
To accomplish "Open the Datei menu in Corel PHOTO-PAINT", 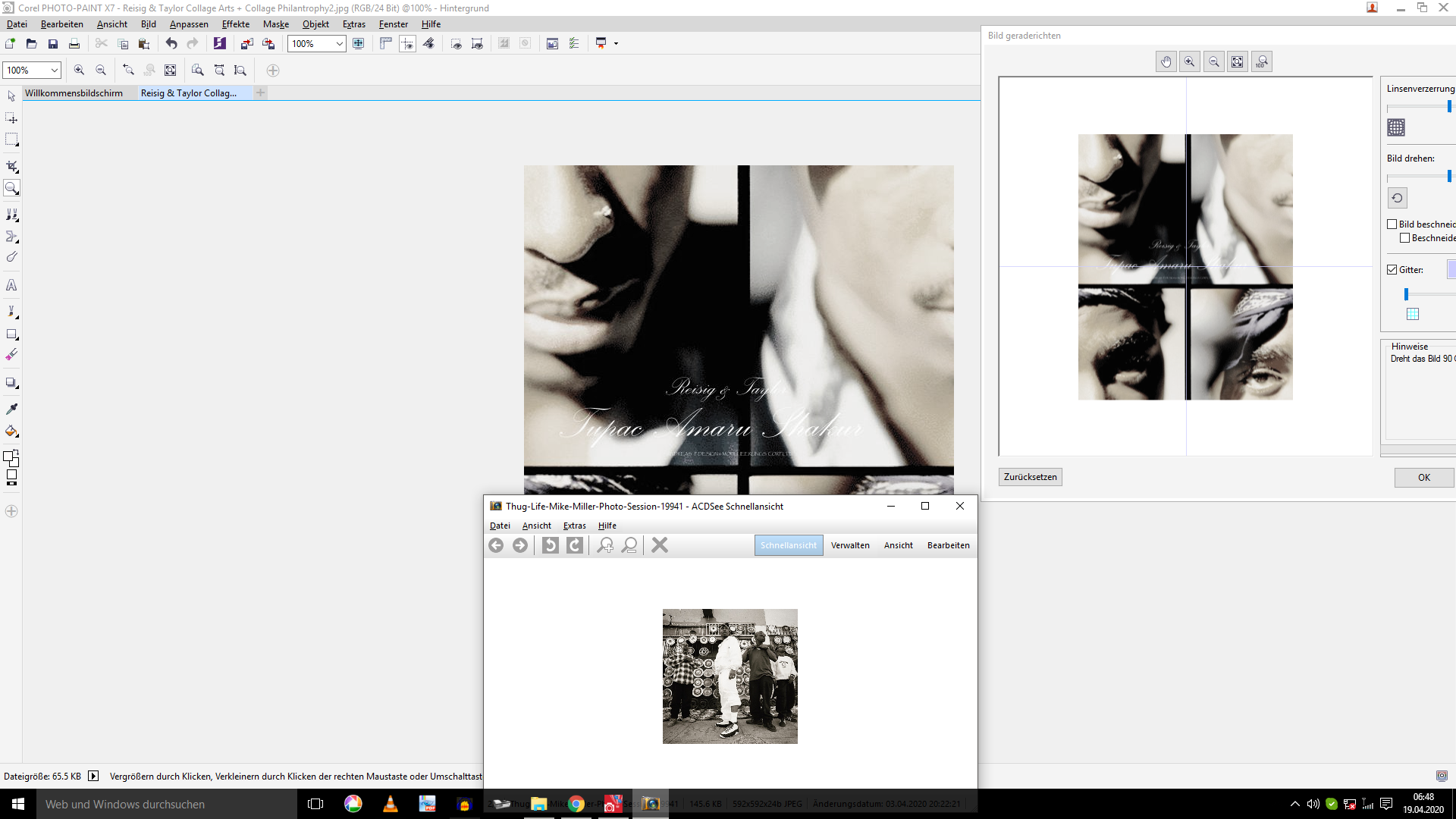I will pos(17,24).
